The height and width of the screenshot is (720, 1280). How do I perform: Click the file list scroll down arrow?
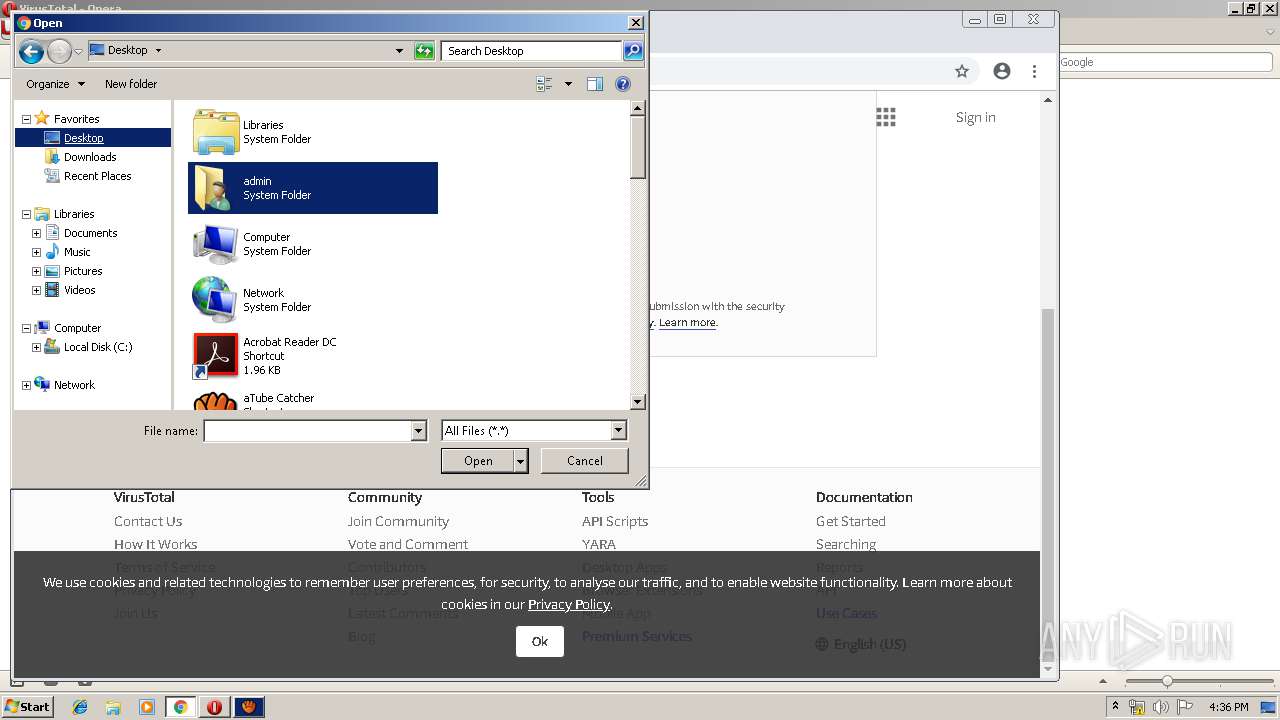pyautogui.click(x=638, y=402)
